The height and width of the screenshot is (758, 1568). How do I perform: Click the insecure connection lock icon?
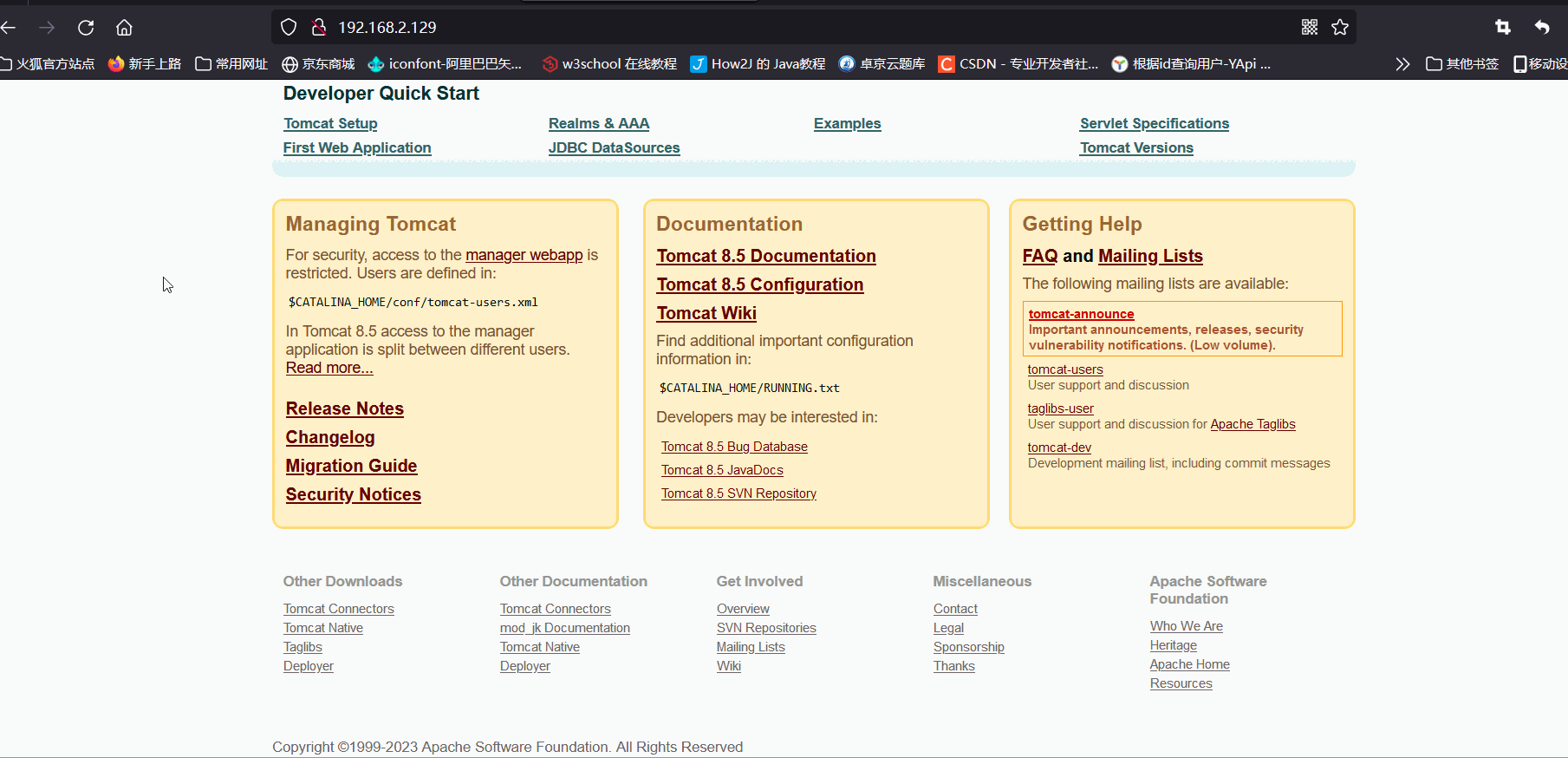point(319,28)
